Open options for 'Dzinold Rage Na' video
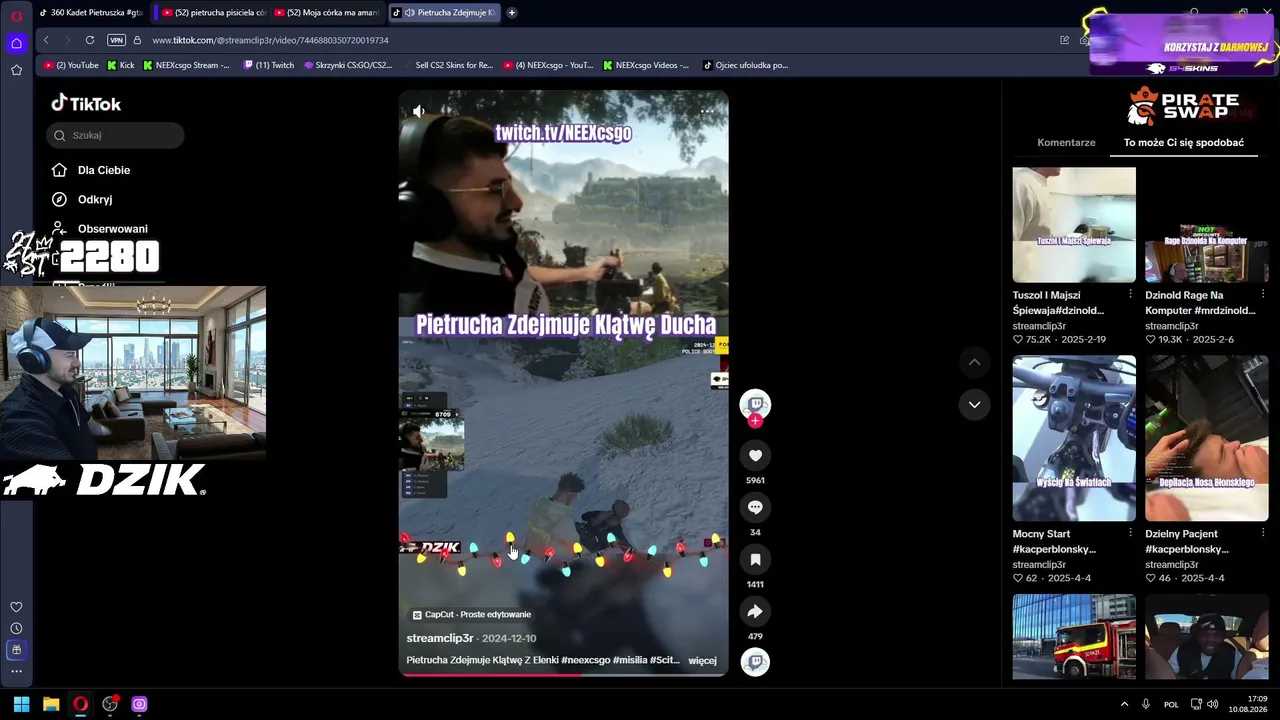 click(1264, 295)
